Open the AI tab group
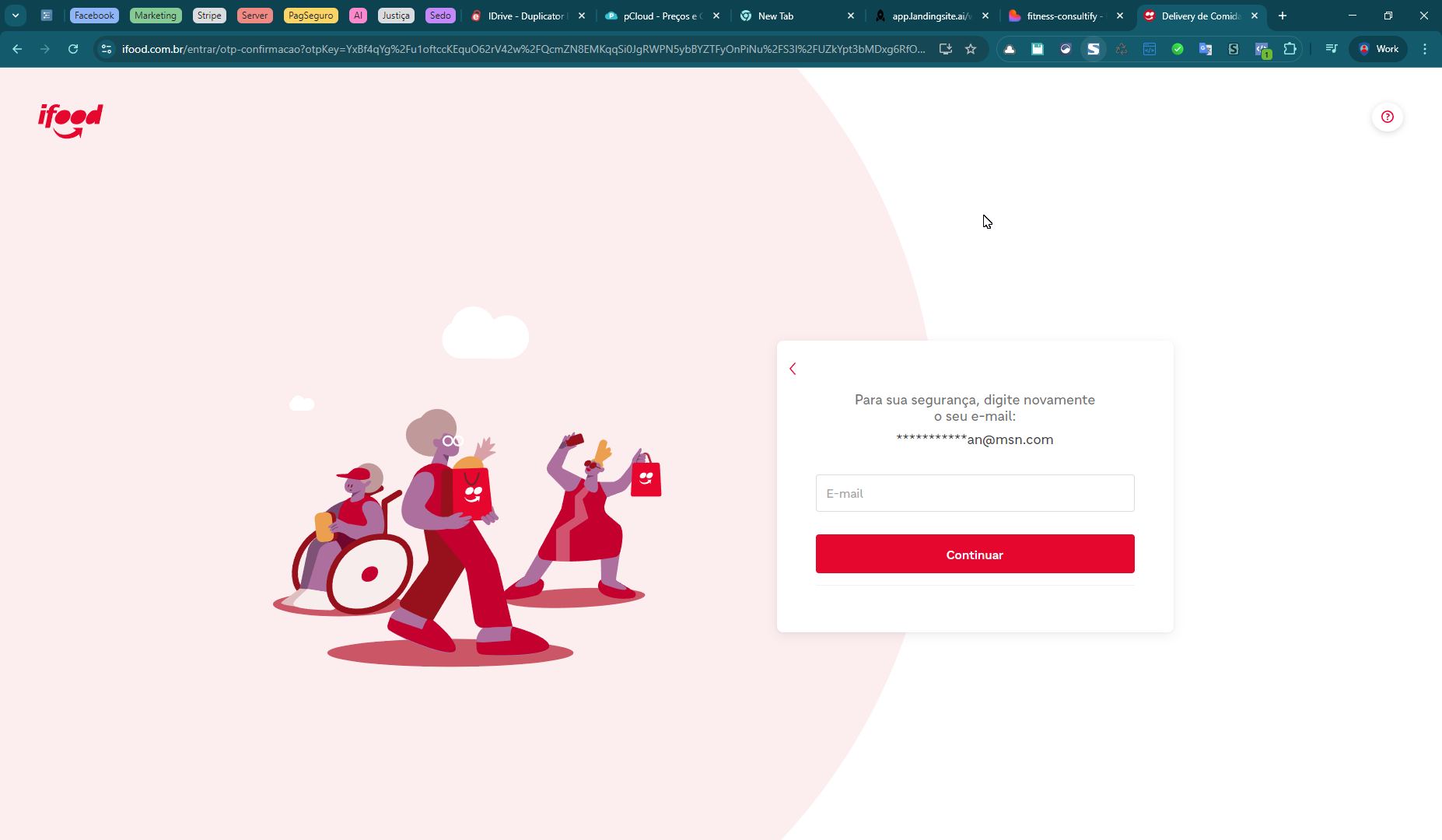Image resolution: width=1442 pixels, height=840 pixels. coord(358,16)
